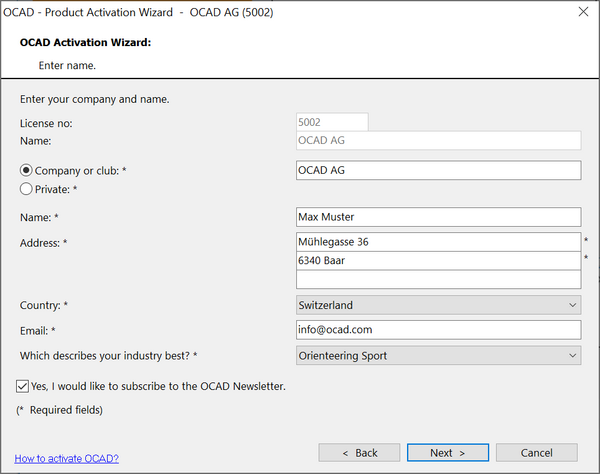Click the address line Mühlegasse 36
This screenshot has height=474, width=600.
point(439,242)
